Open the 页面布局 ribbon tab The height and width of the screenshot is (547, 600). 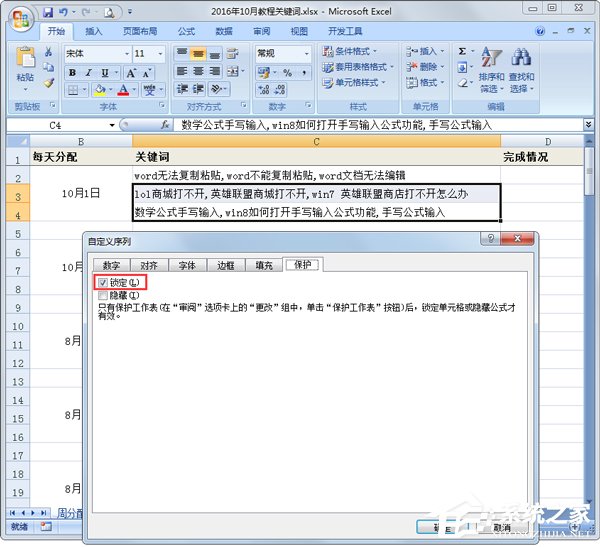(139, 31)
